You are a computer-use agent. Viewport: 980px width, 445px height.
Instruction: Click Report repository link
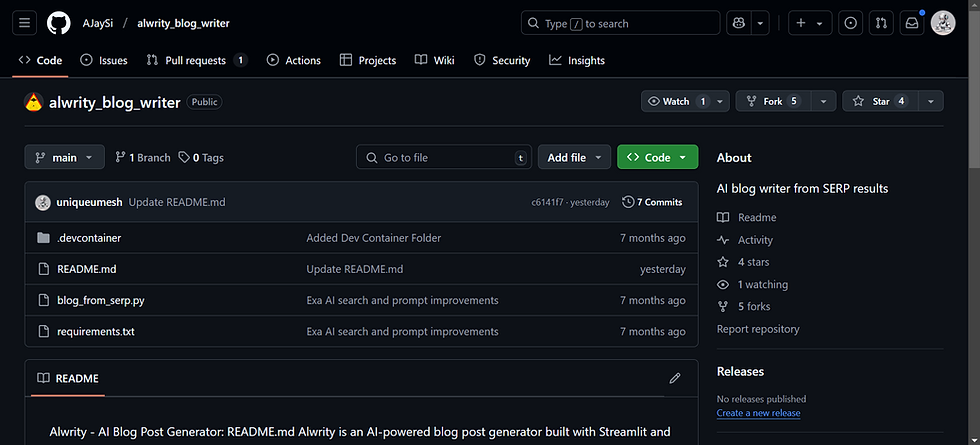(758, 329)
